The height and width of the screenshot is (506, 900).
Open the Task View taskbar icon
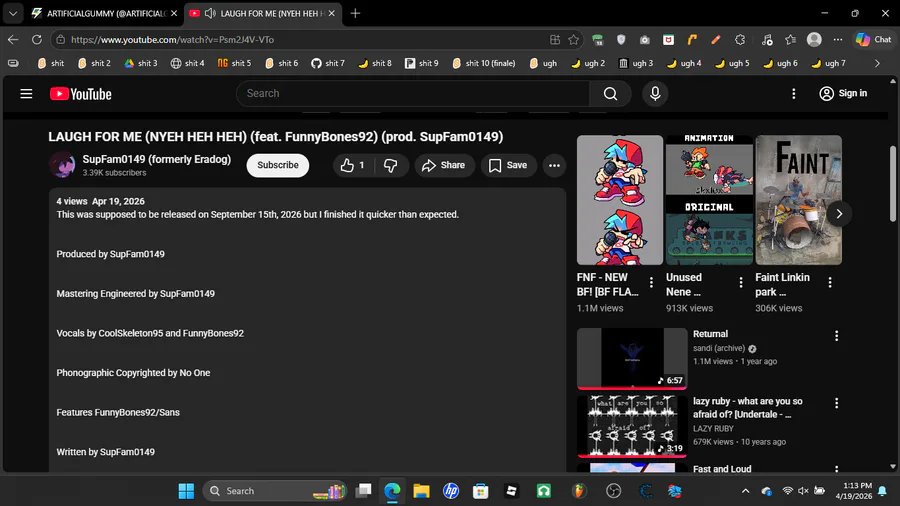(x=363, y=491)
